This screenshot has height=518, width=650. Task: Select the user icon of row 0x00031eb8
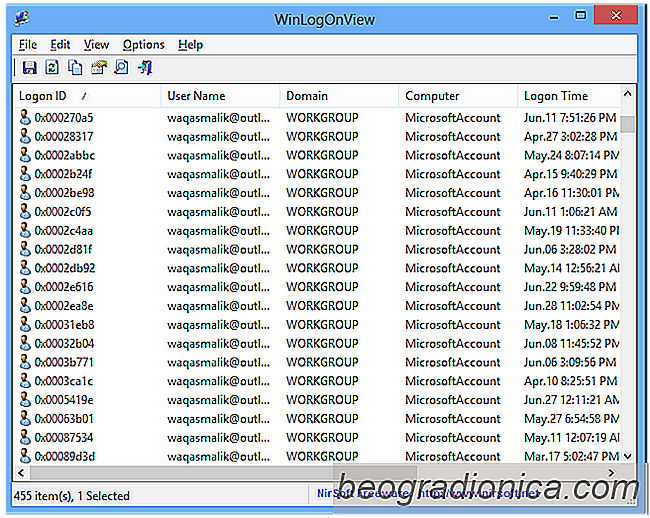click(x=25, y=324)
